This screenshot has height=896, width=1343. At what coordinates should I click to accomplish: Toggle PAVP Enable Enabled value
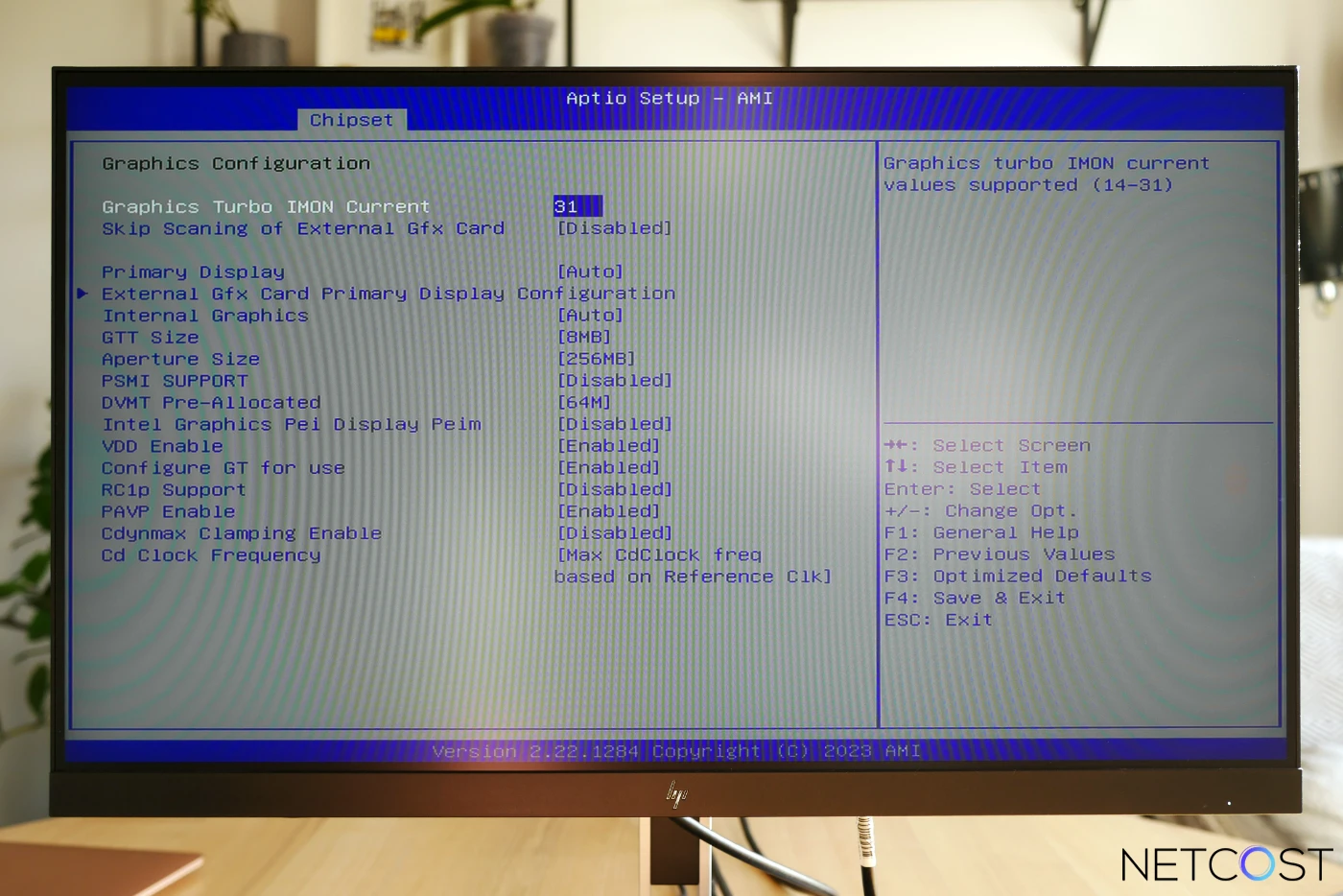(608, 511)
